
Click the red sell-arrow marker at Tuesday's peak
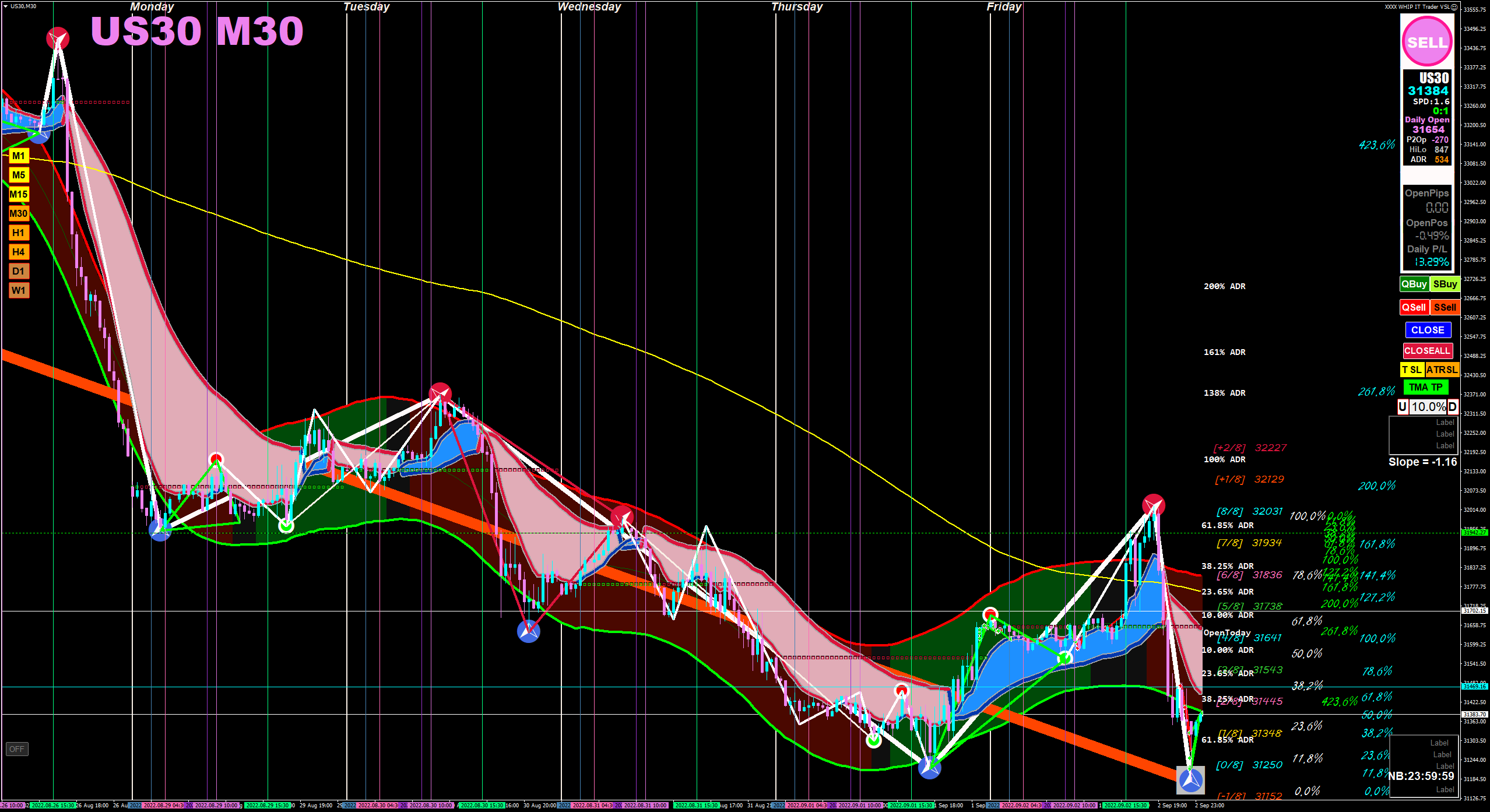440,394
